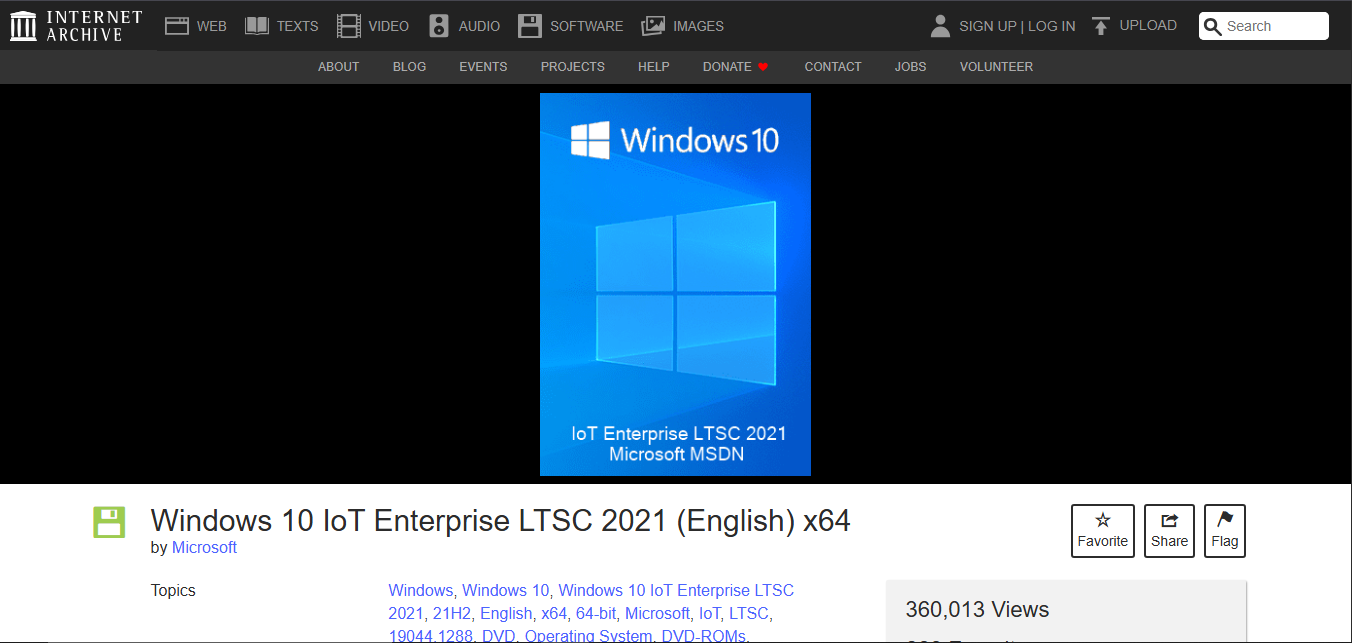This screenshot has height=643, width=1352.
Task: Open the CONTACT link
Action: pyautogui.click(x=833, y=67)
